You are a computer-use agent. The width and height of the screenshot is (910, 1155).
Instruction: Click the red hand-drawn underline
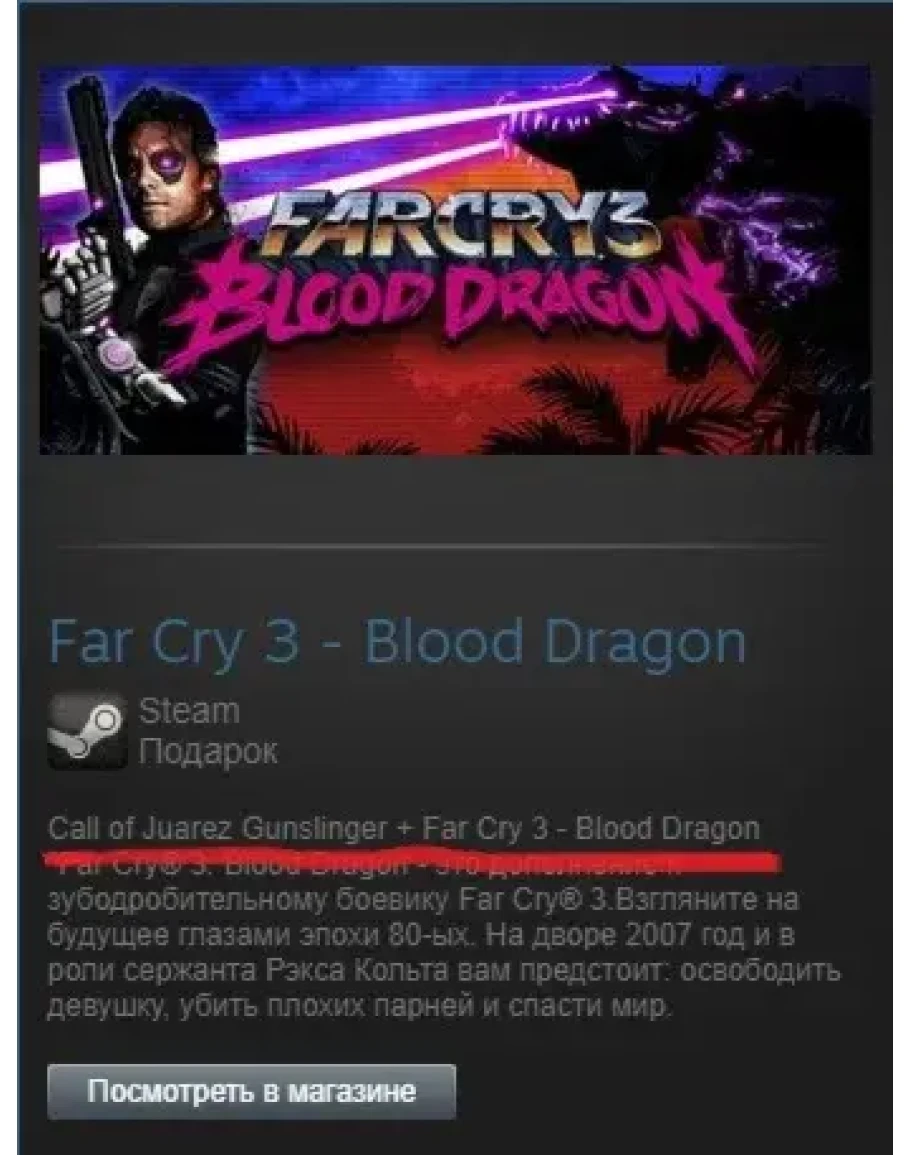click(x=413, y=860)
